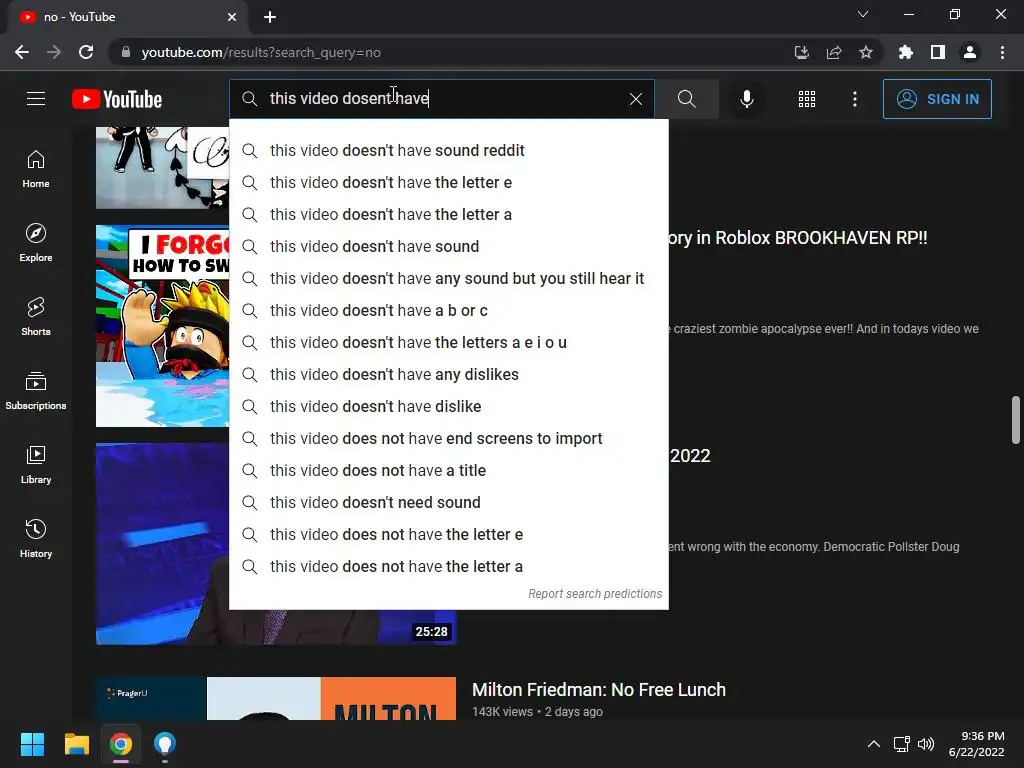The width and height of the screenshot is (1024, 768).
Task: Open Chrome extensions puzzle icon
Action: [906, 52]
